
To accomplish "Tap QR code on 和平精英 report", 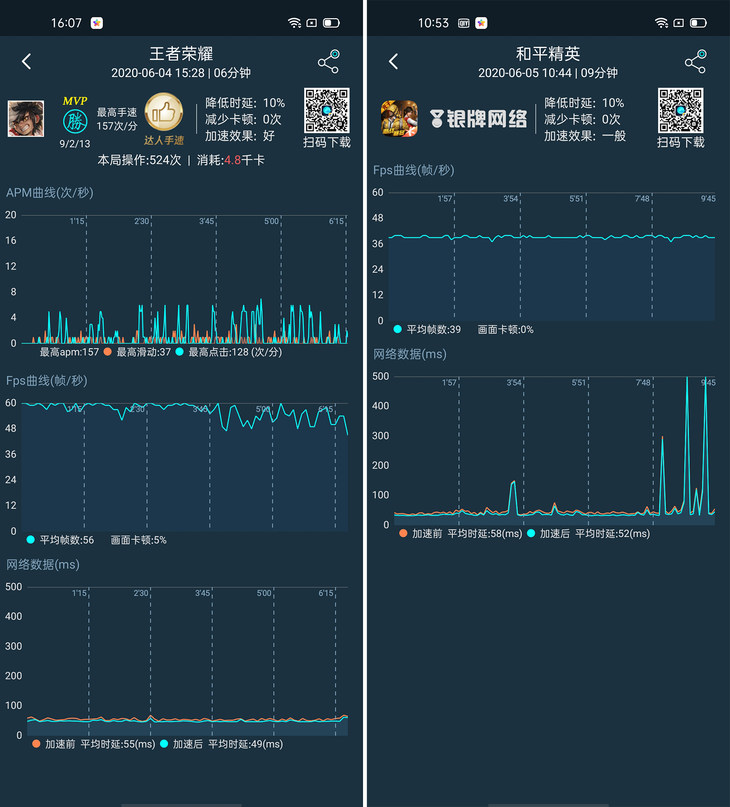I will point(680,111).
